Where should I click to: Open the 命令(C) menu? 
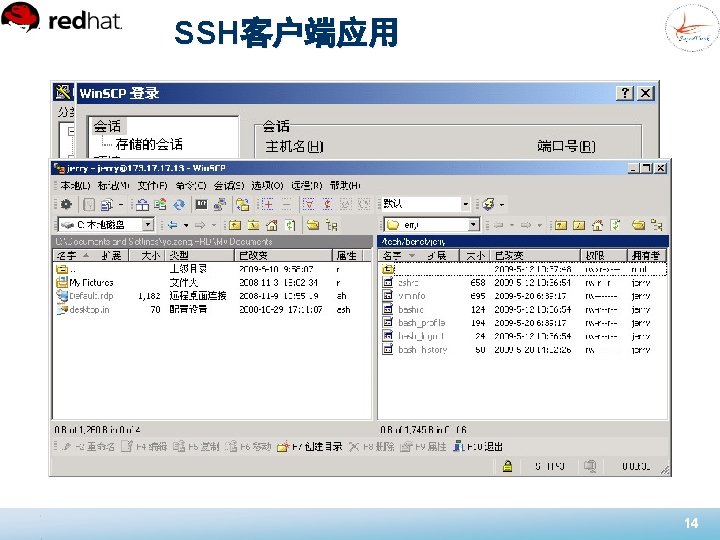coord(191,186)
